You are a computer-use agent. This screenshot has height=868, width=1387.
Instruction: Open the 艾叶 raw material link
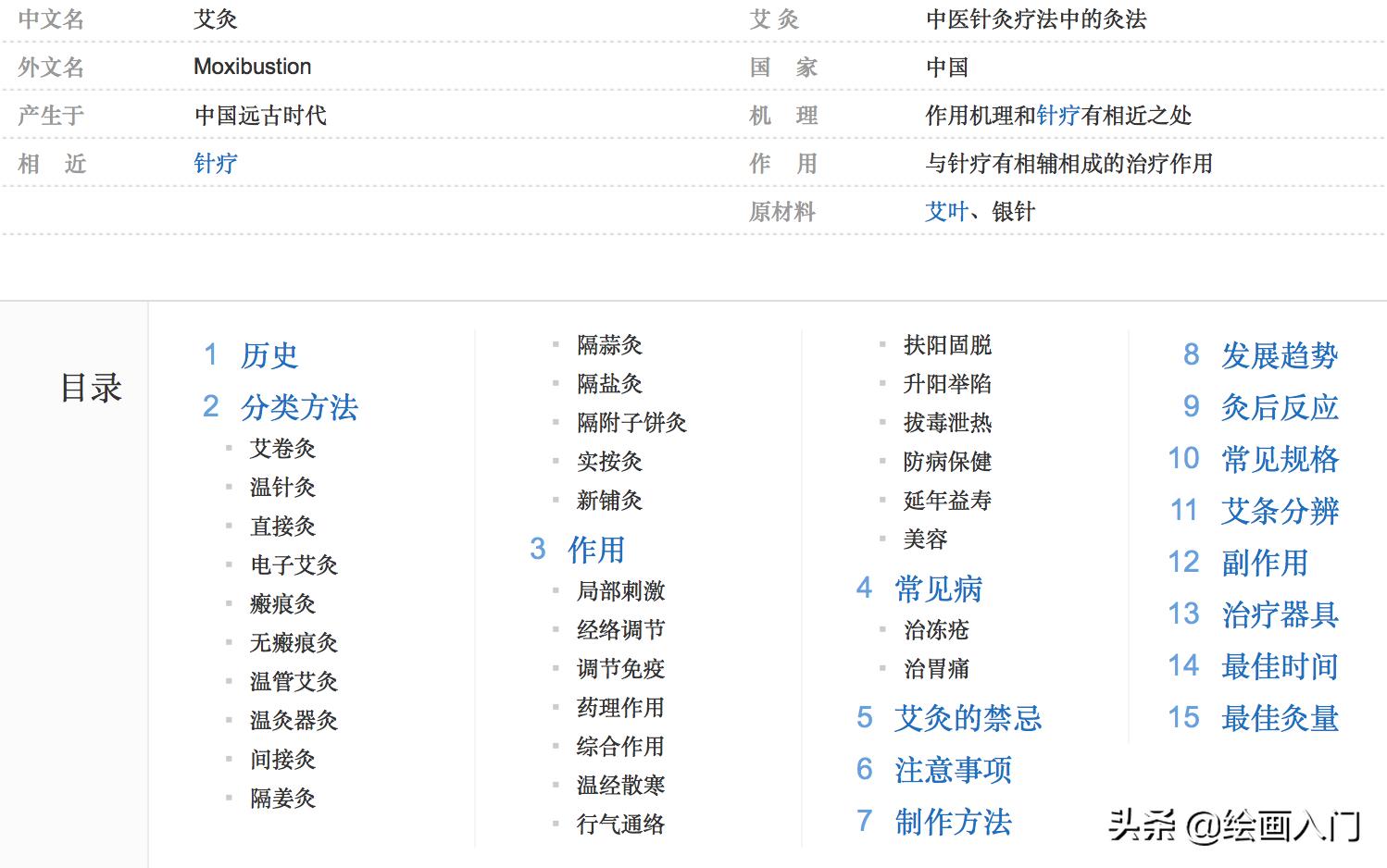944,211
